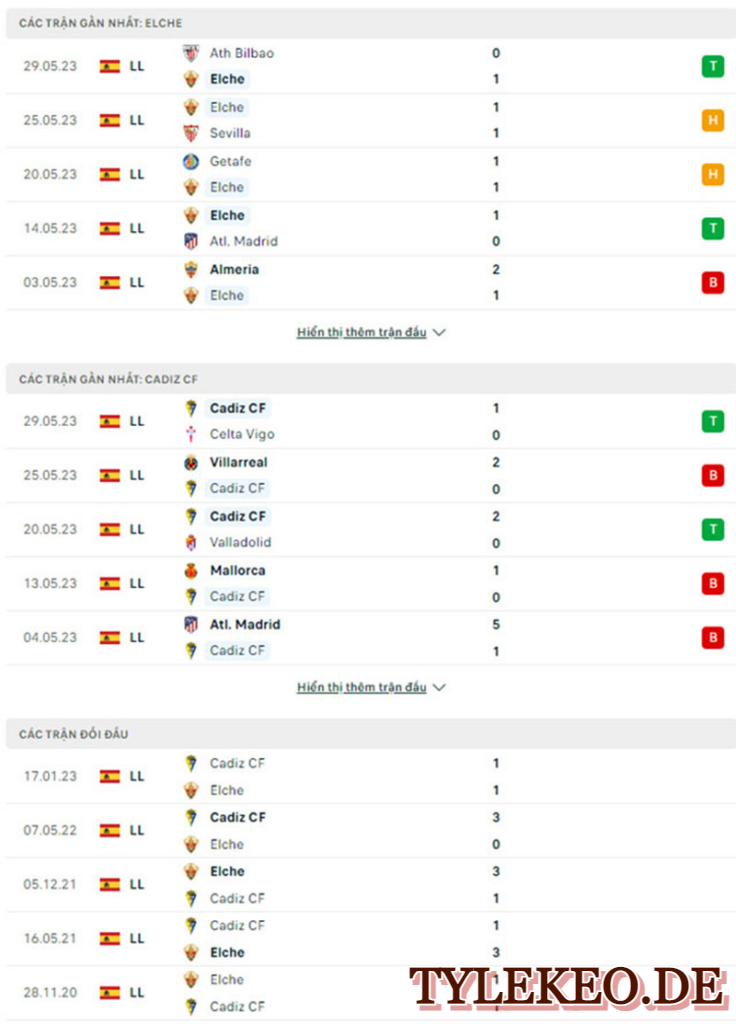Click orange H badge for Elche-Sevilla match

tap(712, 120)
